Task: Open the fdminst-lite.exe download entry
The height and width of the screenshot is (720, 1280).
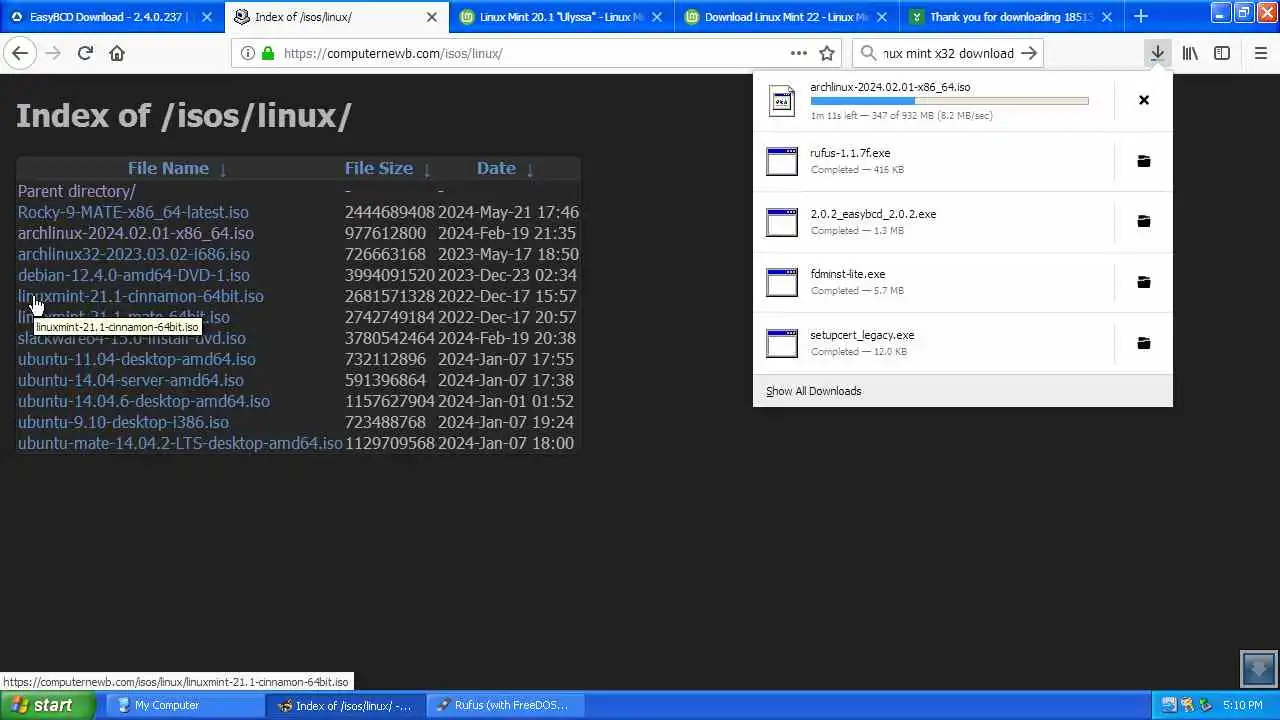Action: click(x=935, y=282)
